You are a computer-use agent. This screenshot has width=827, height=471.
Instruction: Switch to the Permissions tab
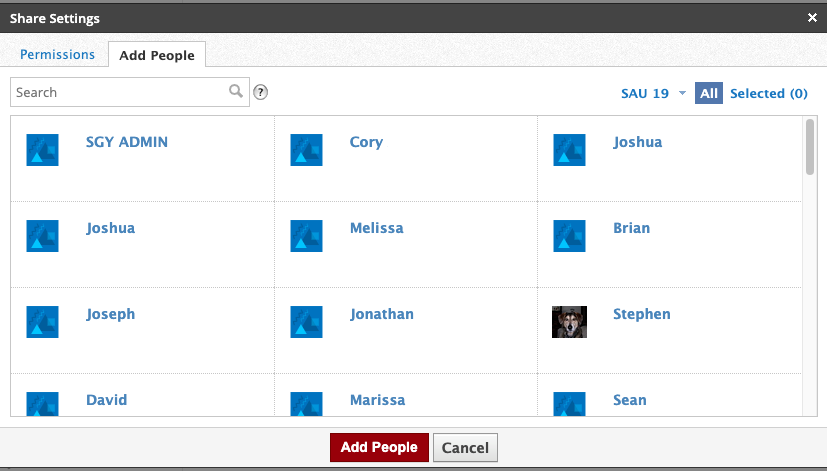(57, 55)
